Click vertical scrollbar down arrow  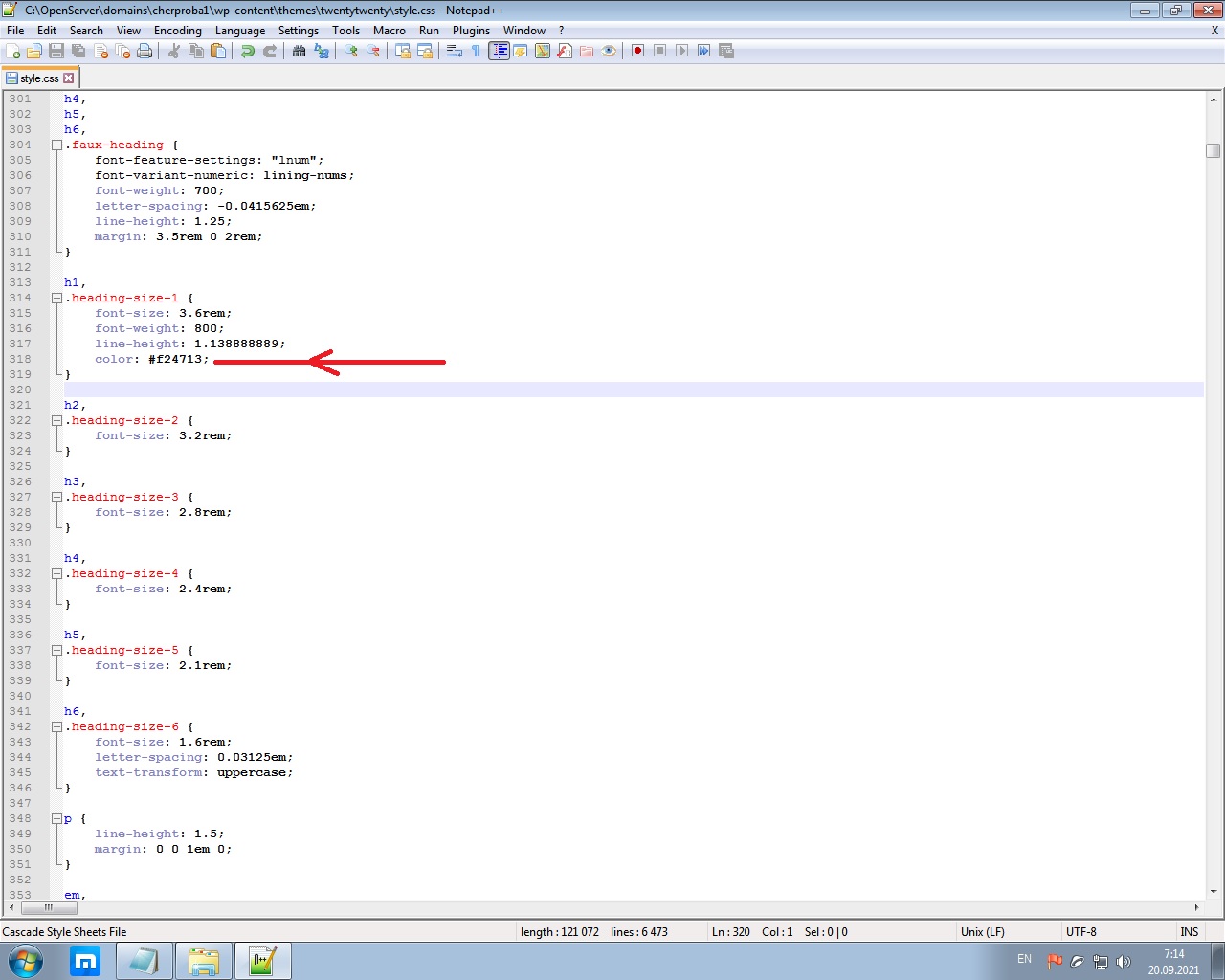1214,892
